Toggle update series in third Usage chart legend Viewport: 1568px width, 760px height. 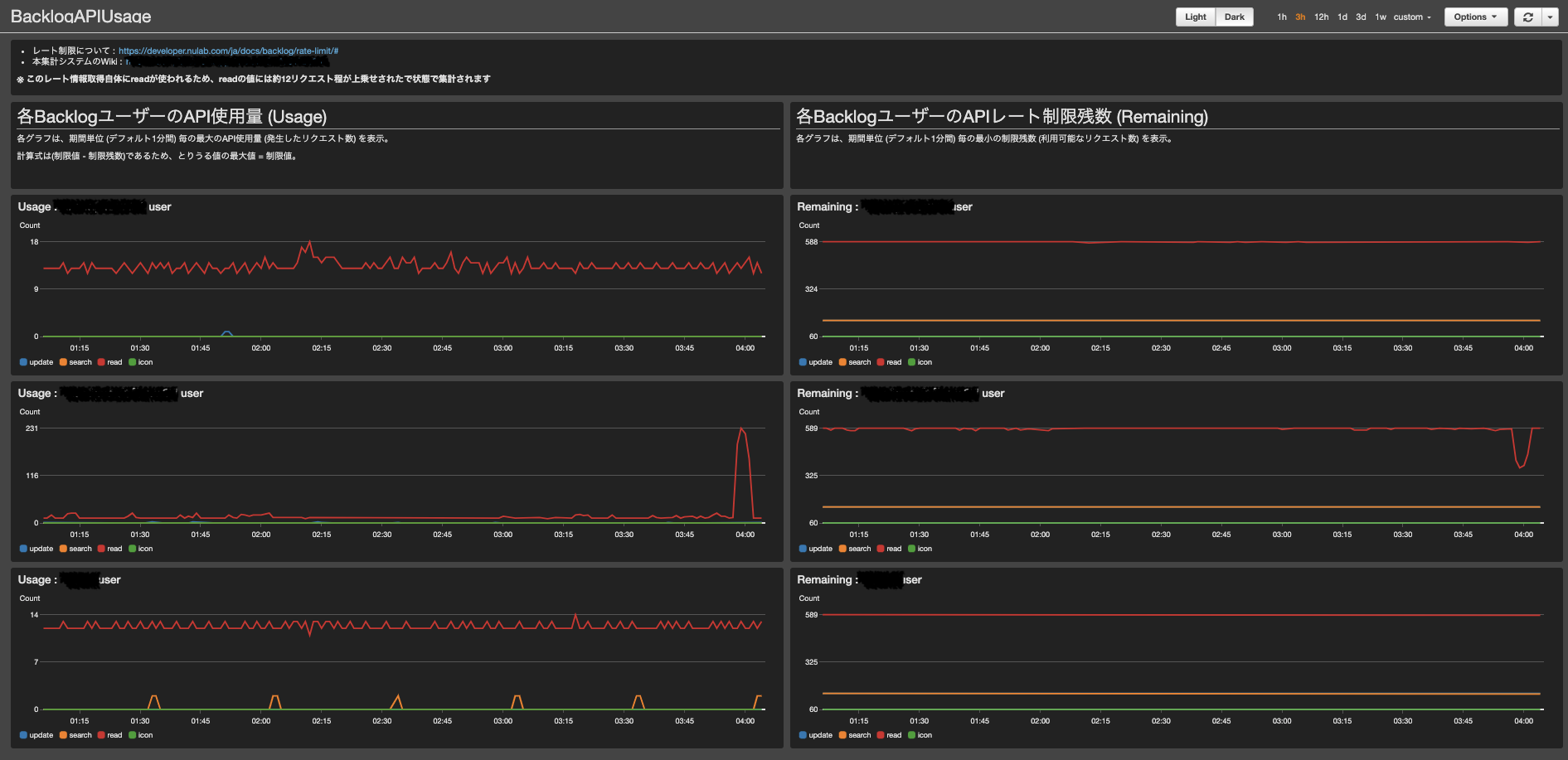pyautogui.click(x=36, y=735)
